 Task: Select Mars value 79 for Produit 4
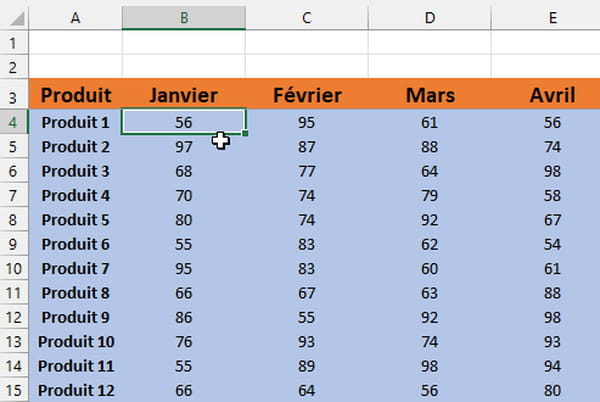pos(430,195)
